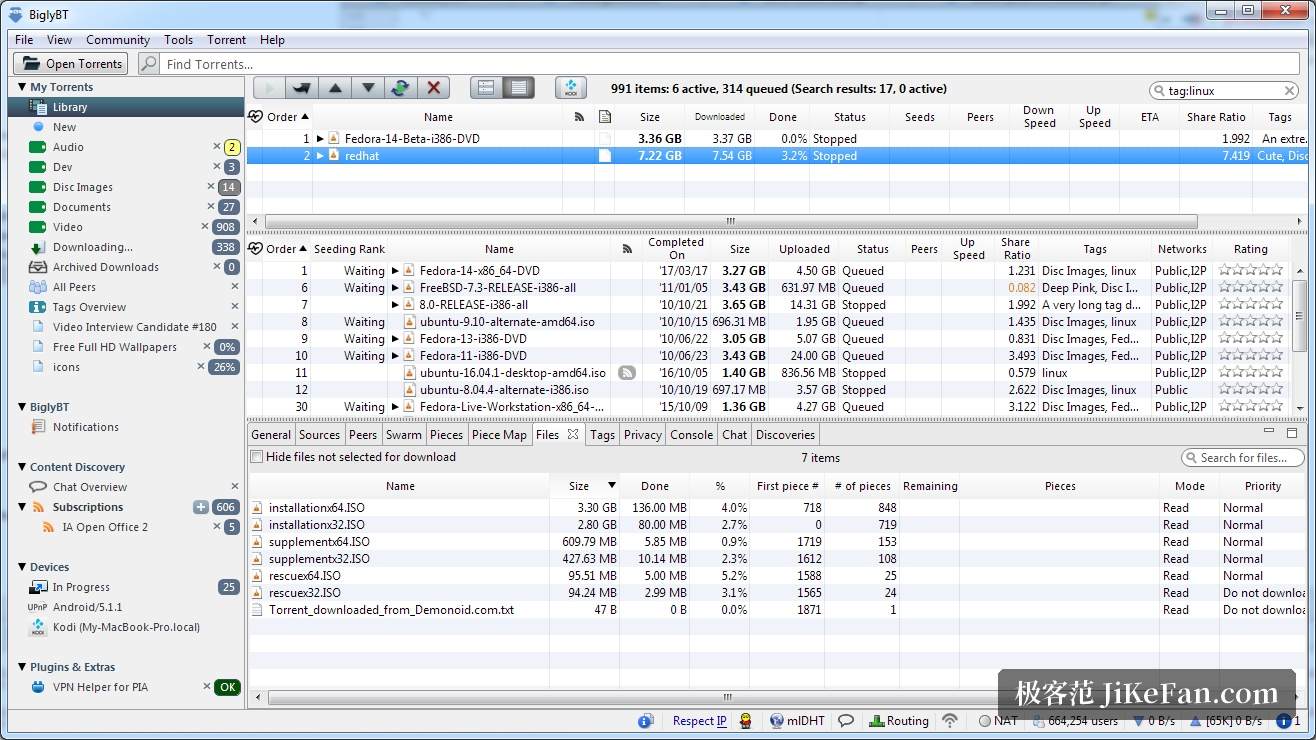This screenshot has width=1316, height=740.
Task: Open the File menu
Action: coord(24,40)
